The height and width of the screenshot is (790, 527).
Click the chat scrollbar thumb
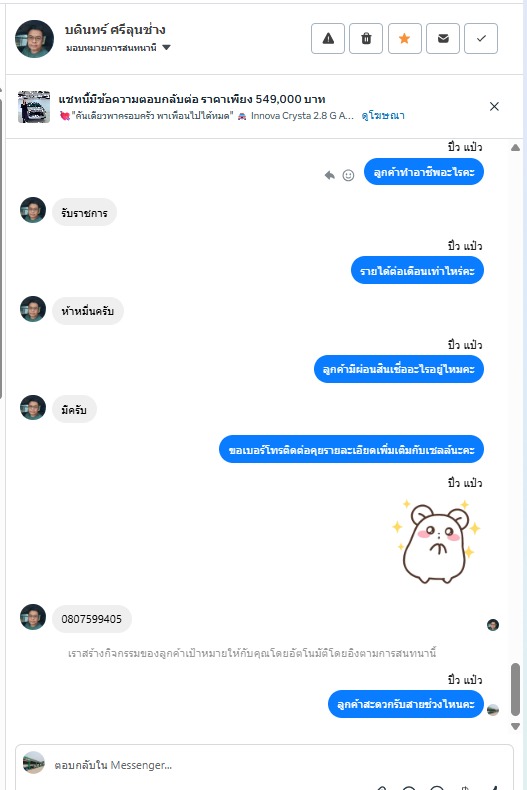tap(515, 689)
